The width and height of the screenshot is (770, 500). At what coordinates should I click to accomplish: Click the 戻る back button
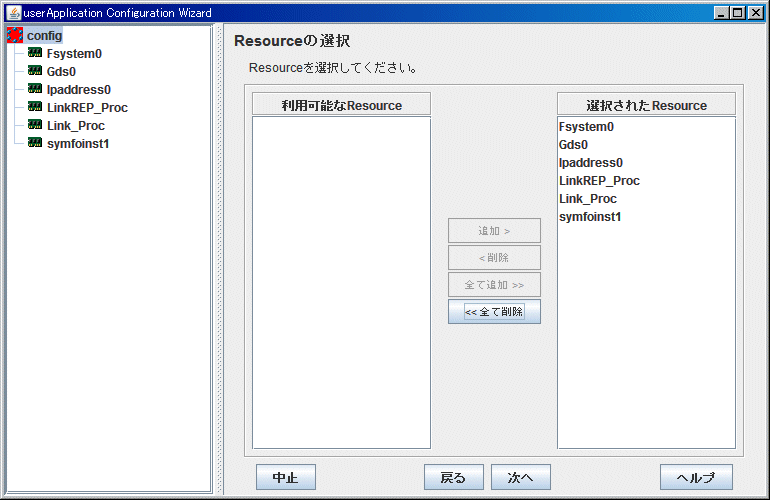(454, 477)
